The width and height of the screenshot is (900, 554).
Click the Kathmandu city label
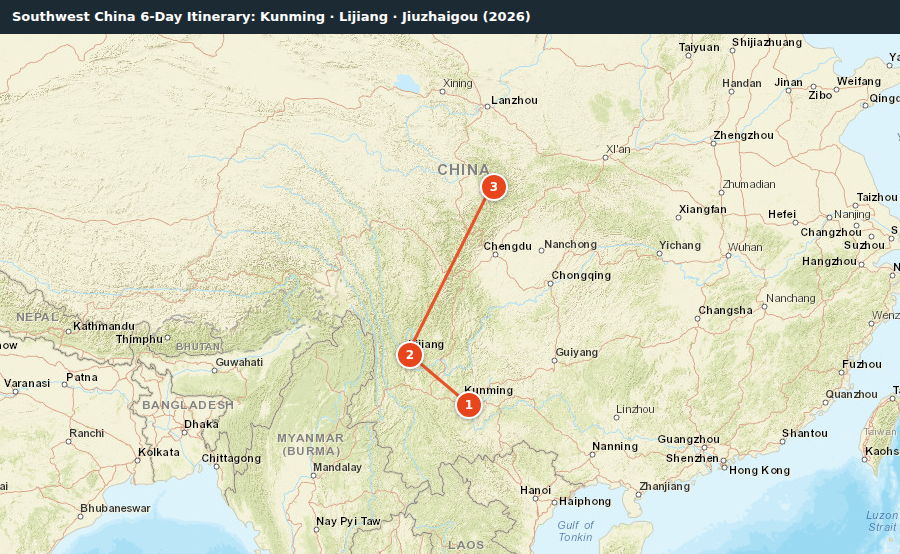104,326
